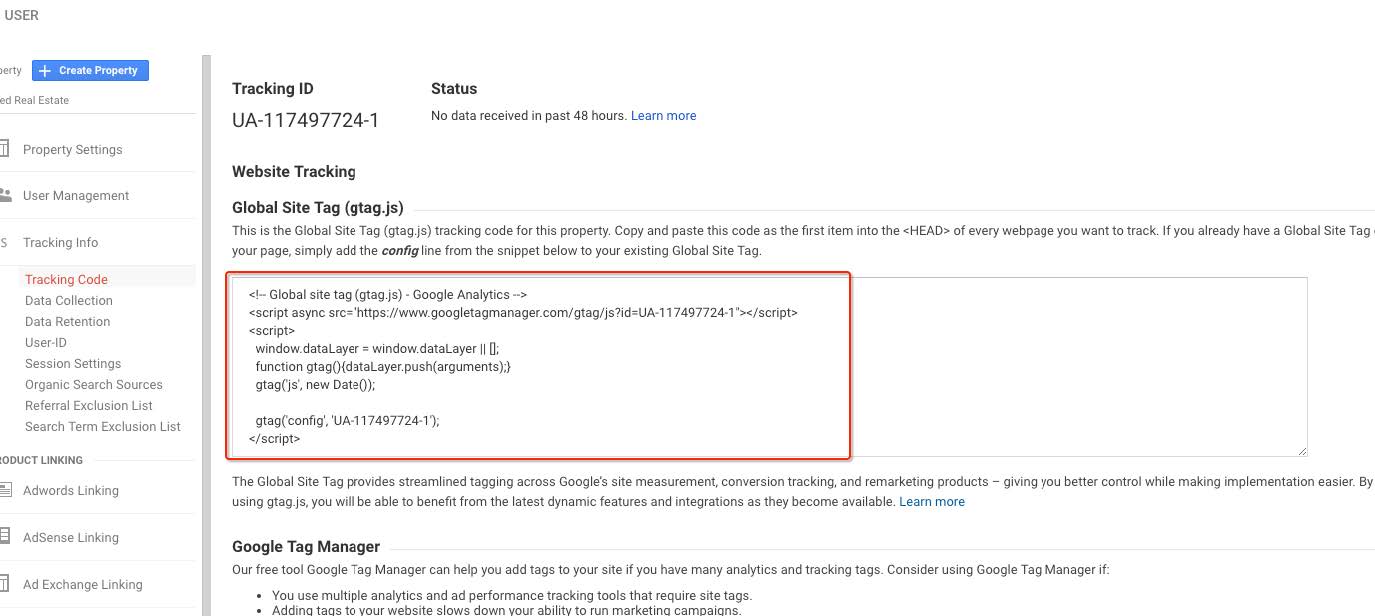Screen dimensions: 1375x616
Task: Go to User-ID settings
Action: coord(46,342)
